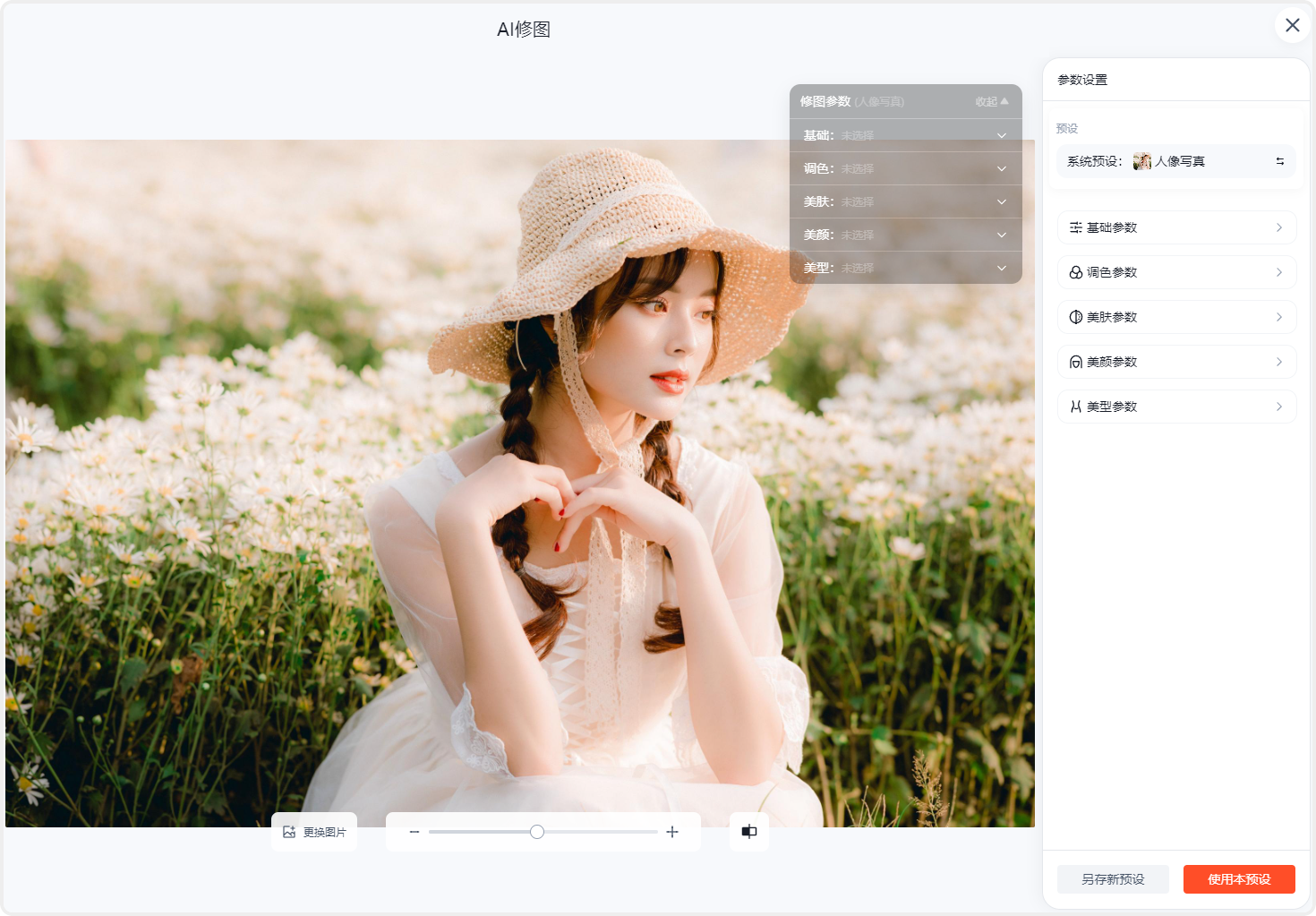Expand the 调色 dropdown in overlay
Viewport: 1316px width, 916px height.
[1001, 169]
